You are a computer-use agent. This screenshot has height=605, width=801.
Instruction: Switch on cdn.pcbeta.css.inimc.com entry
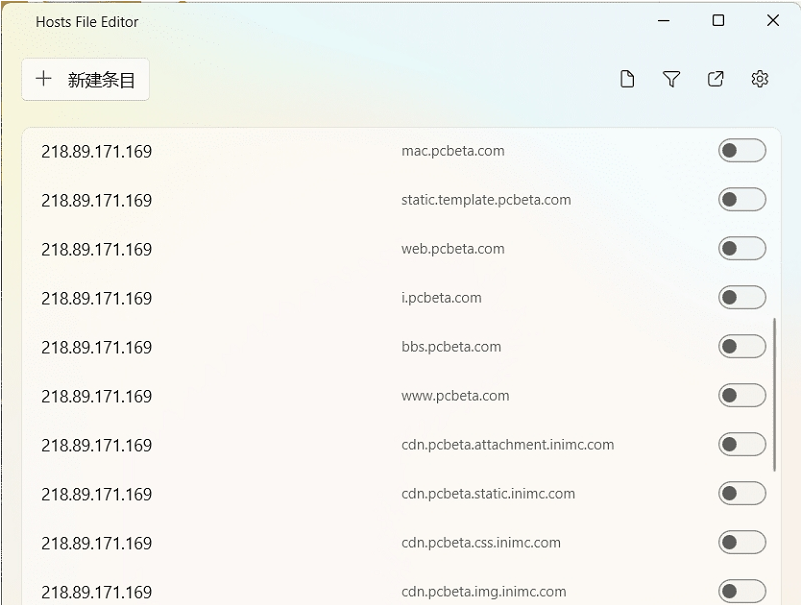coord(742,543)
